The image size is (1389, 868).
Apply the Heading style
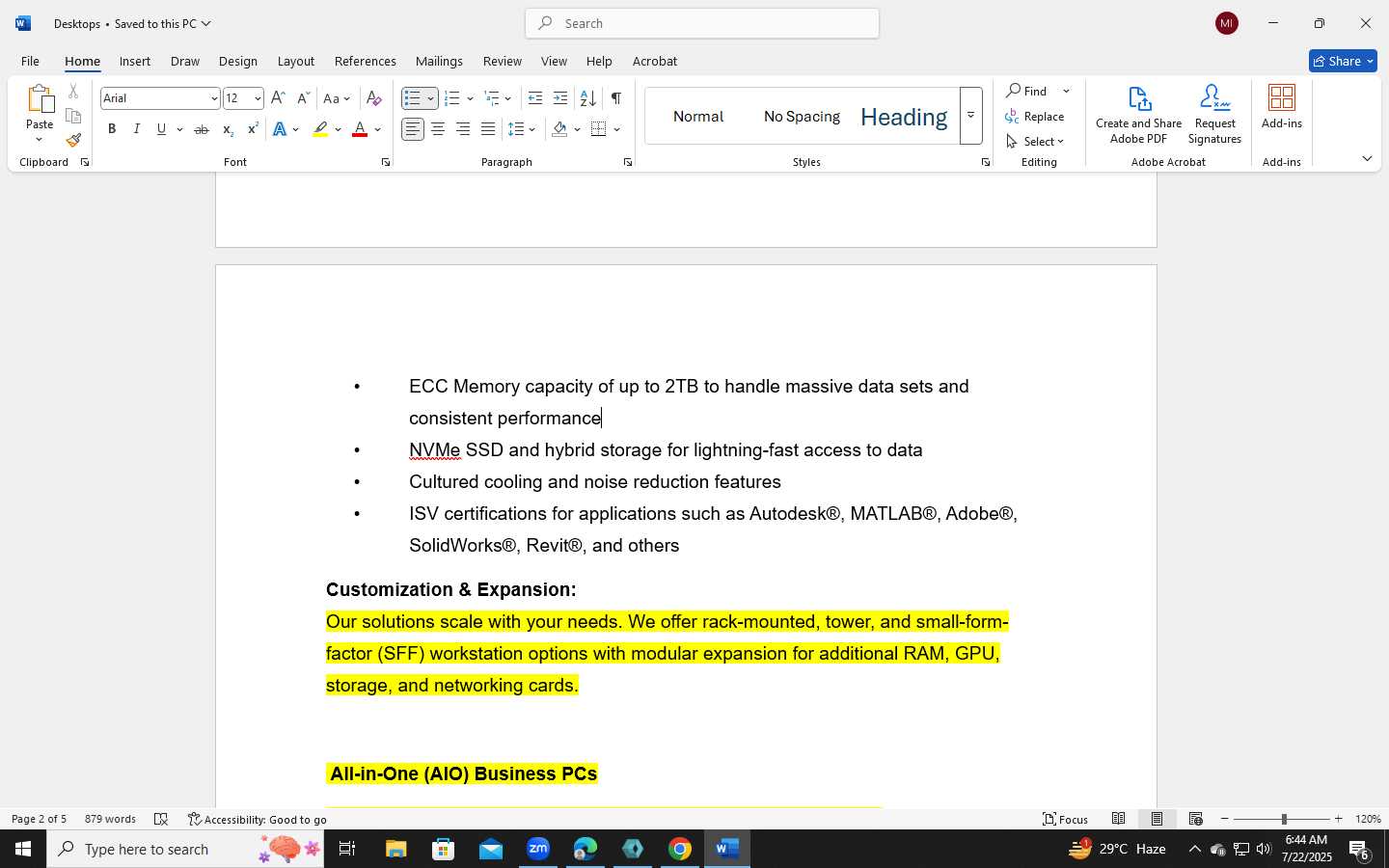tap(904, 117)
